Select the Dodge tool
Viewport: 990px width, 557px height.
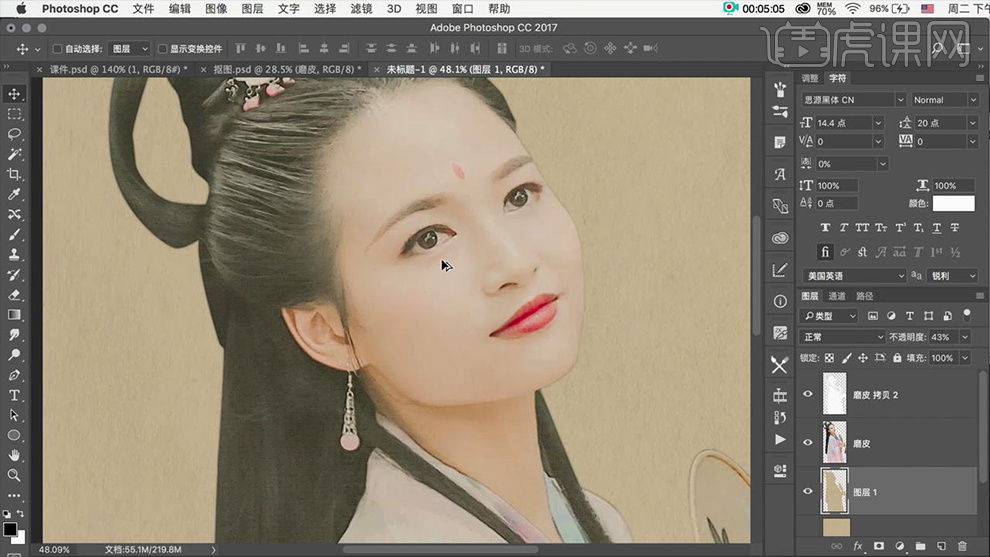[x=14, y=355]
